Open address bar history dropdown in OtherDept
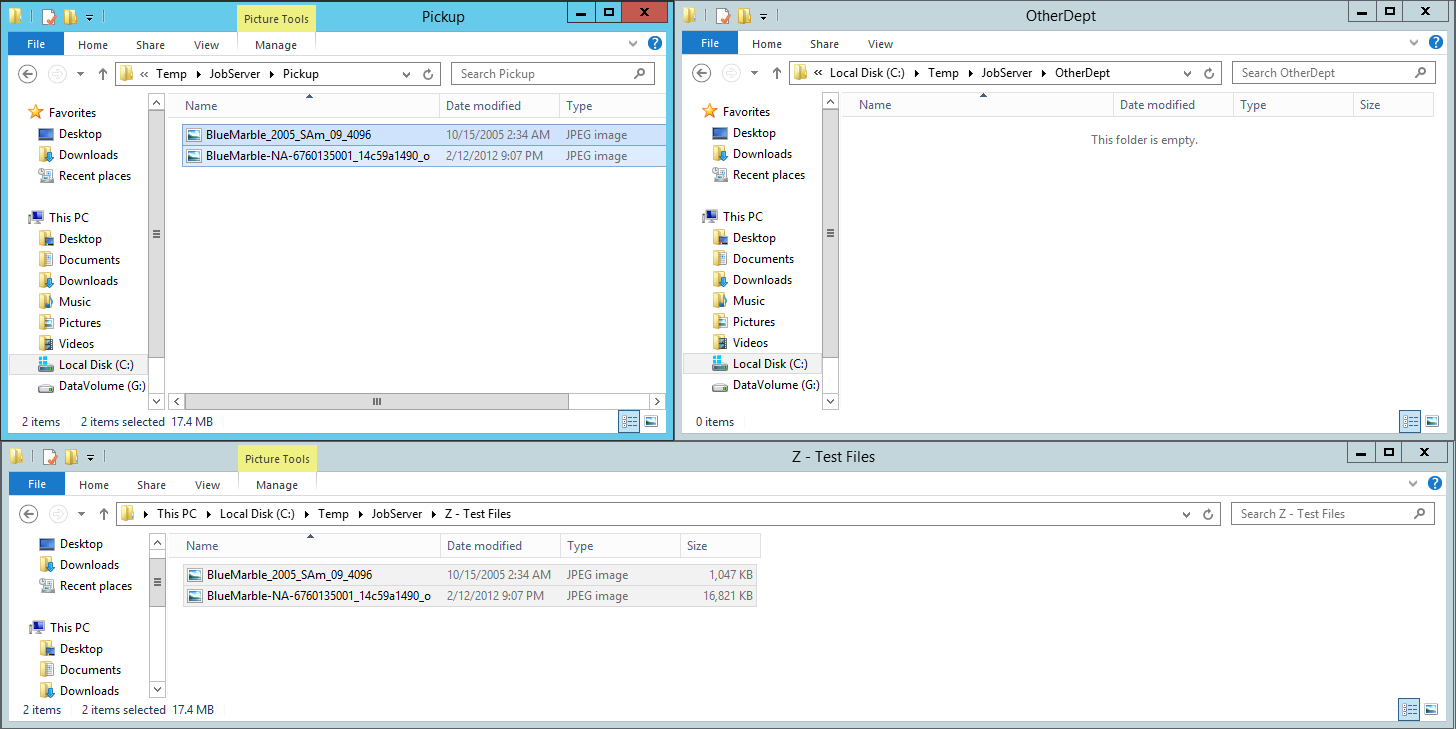Screen dimensions: 1456x729 click(1187, 73)
